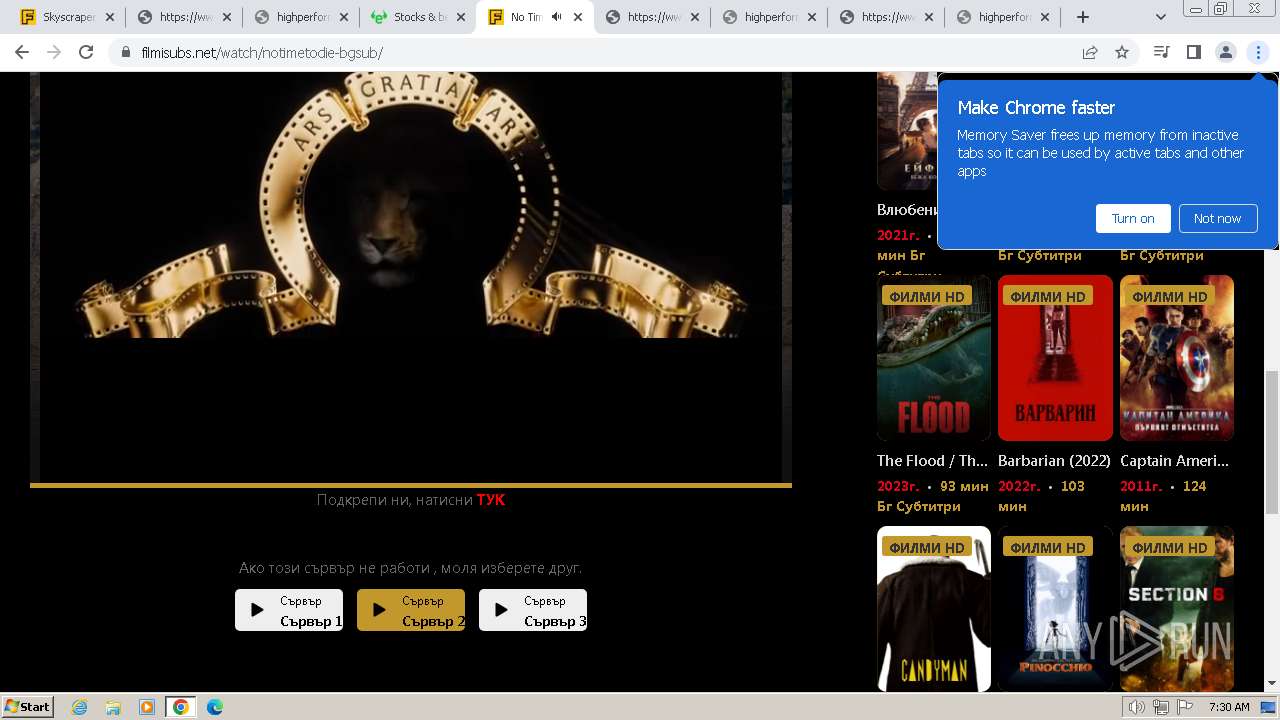Open the Section 8 movie poster
The width and height of the screenshot is (1280, 720).
click(1177, 608)
